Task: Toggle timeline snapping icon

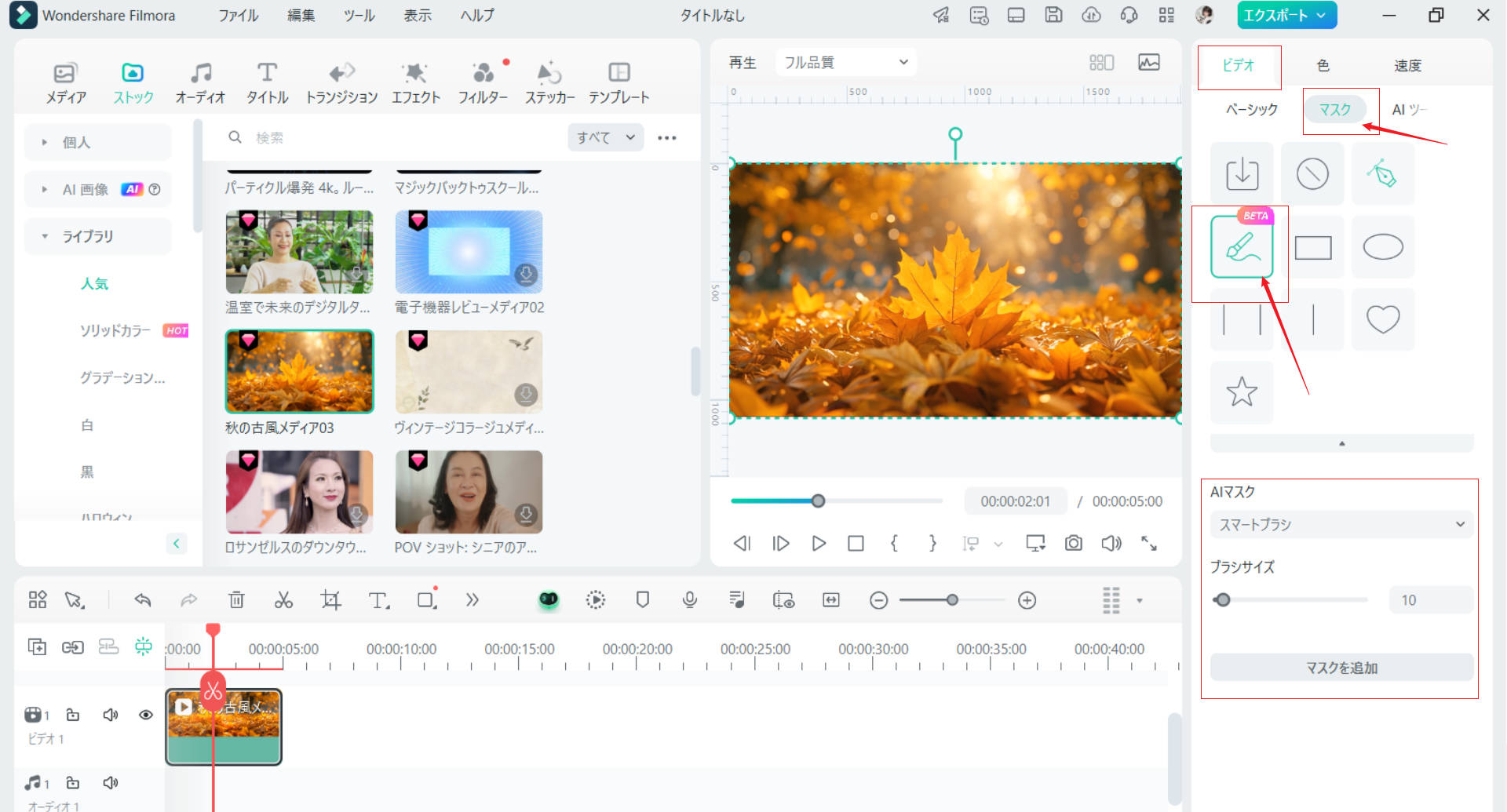Action: pos(144,646)
